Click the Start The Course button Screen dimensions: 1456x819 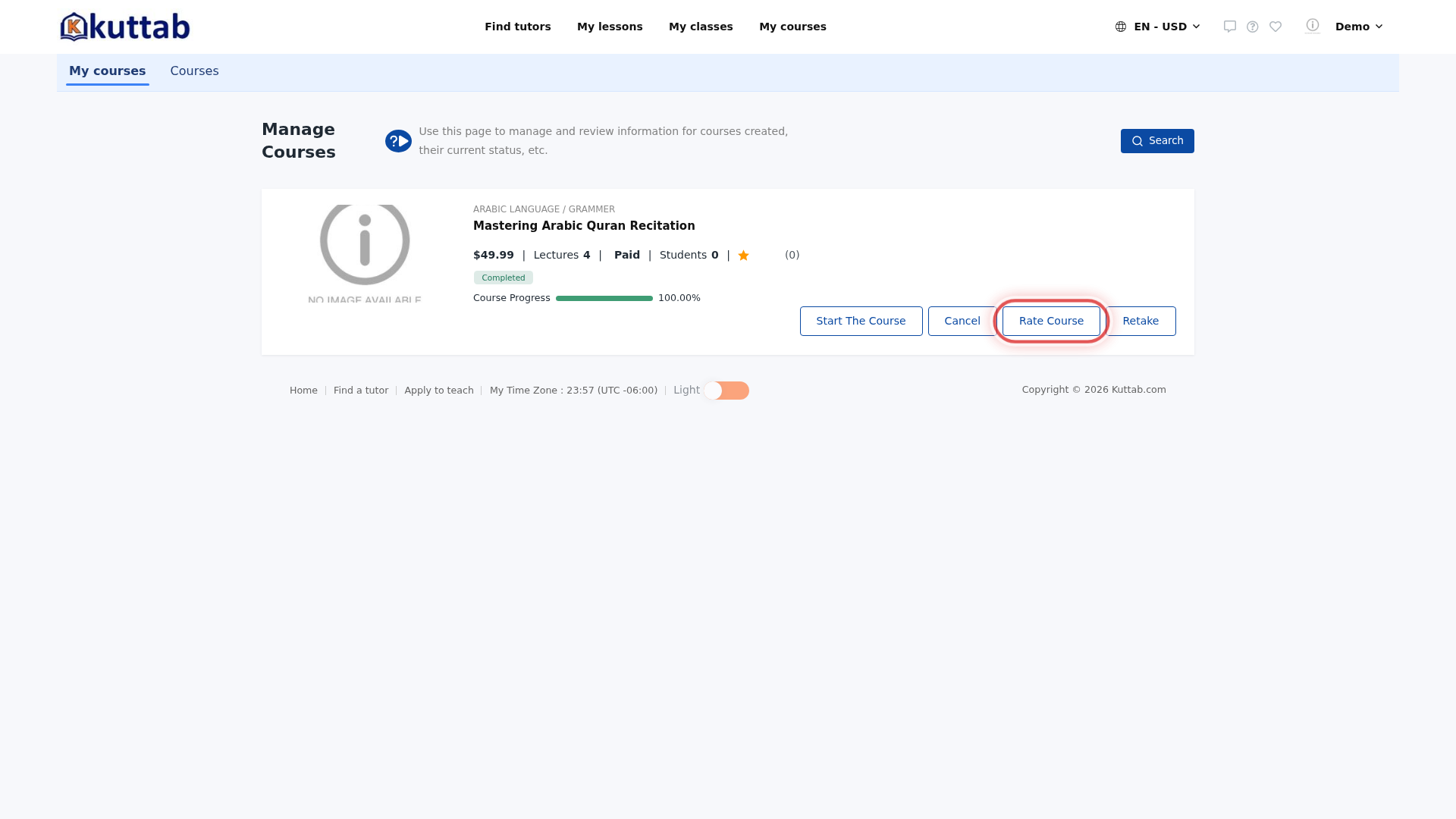pyautogui.click(x=861, y=321)
